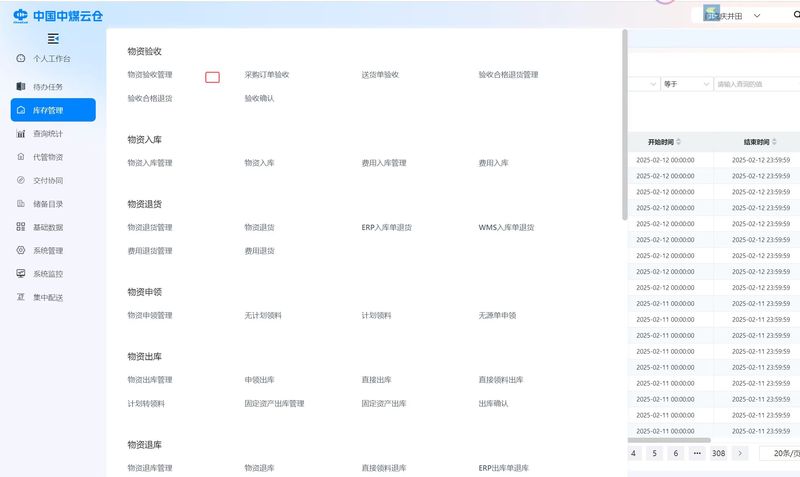Open 固定资产出库管理 link
The image size is (800, 477).
point(274,403)
